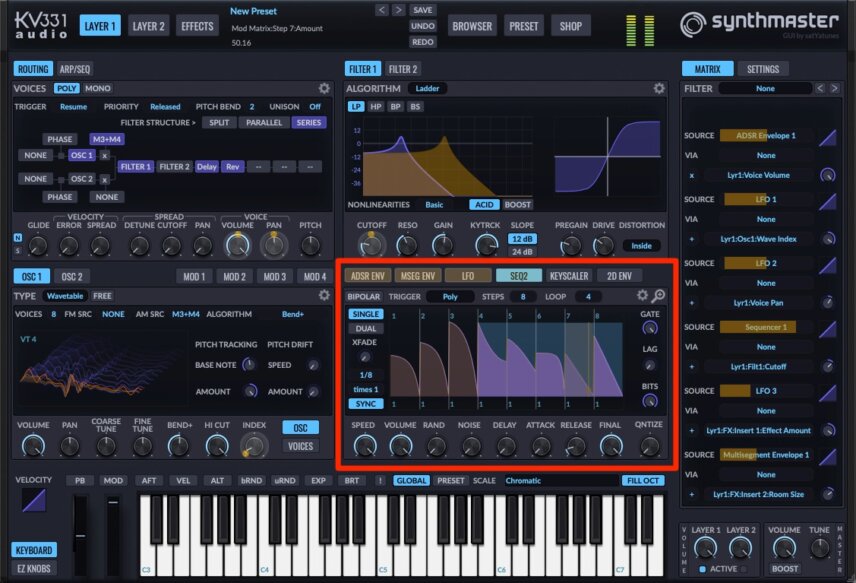Open the oscillator Type Wavetable dropdown
This screenshot has width=856, height=583.
point(64,296)
